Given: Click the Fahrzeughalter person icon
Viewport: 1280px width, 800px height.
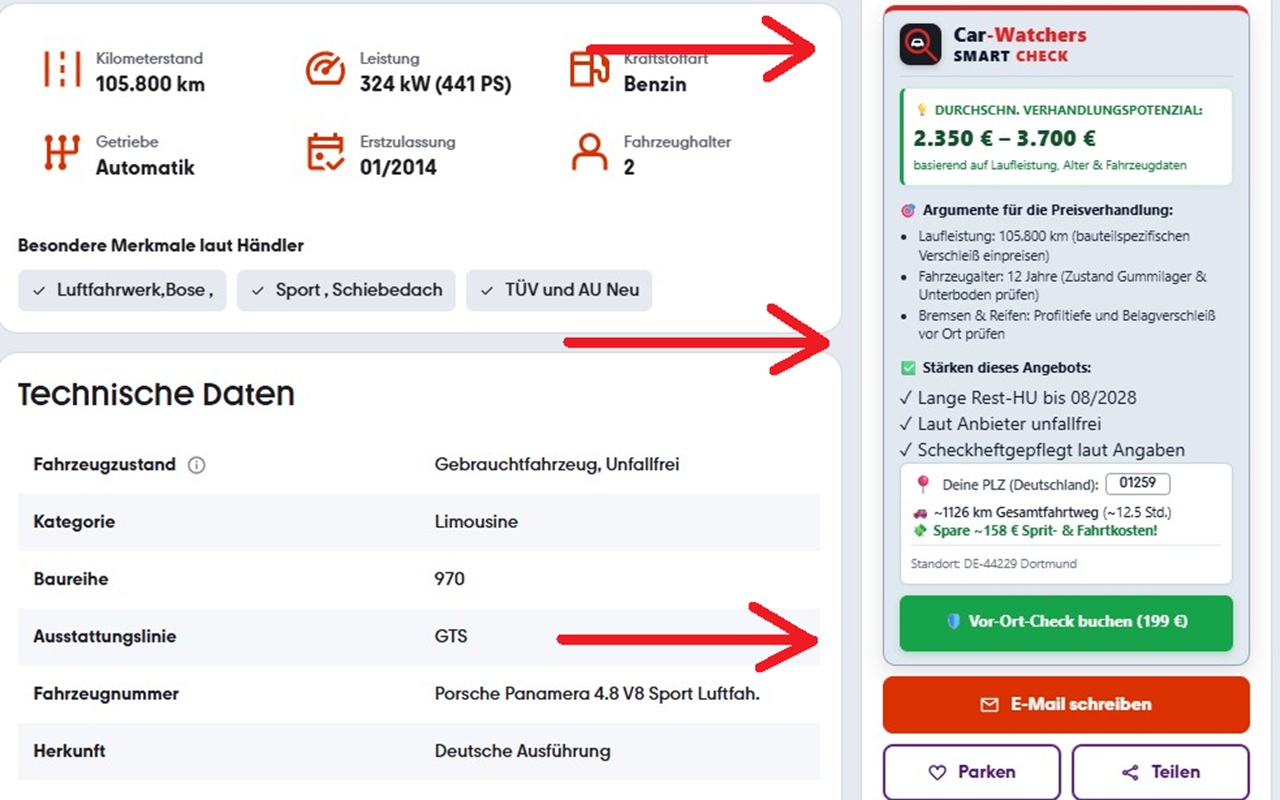Looking at the screenshot, I should [589, 153].
